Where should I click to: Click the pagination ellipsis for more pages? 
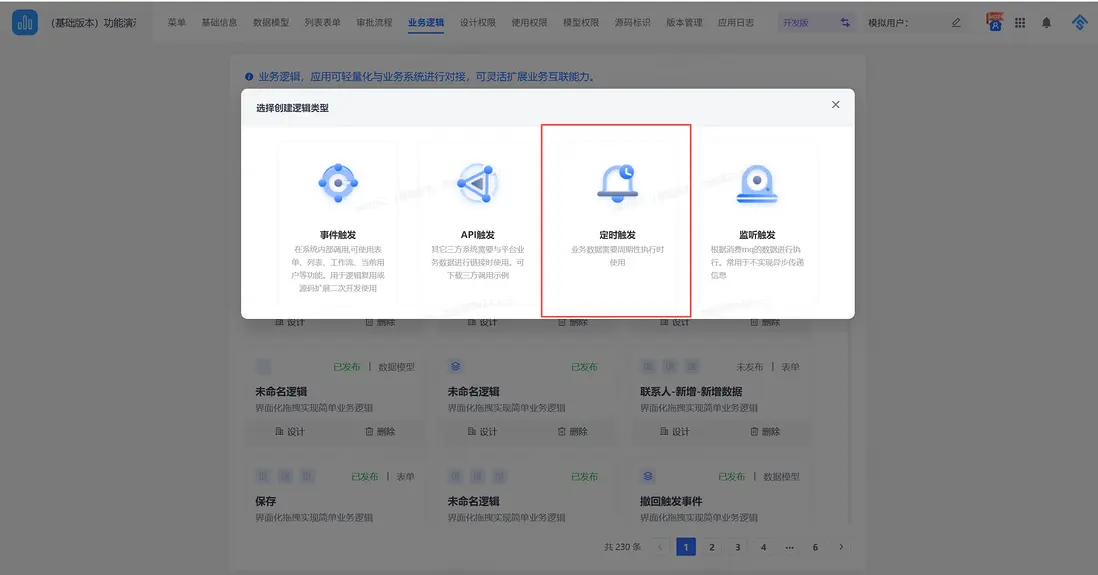coord(789,547)
